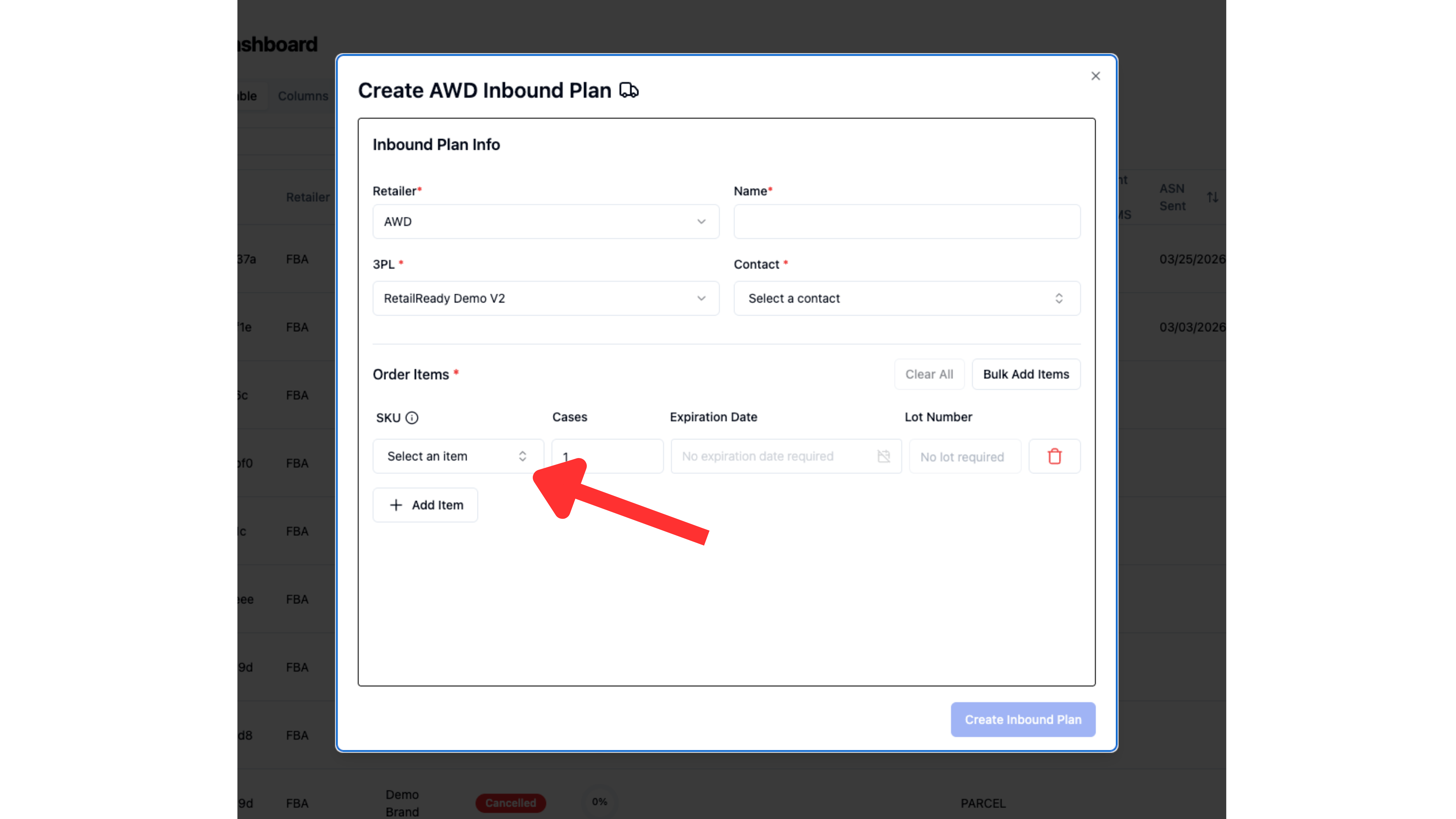The height and width of the screenshot is (819, 1456).
Task: Switch to the Columns tab in dashboard
Action: click(x=303, y=96)
